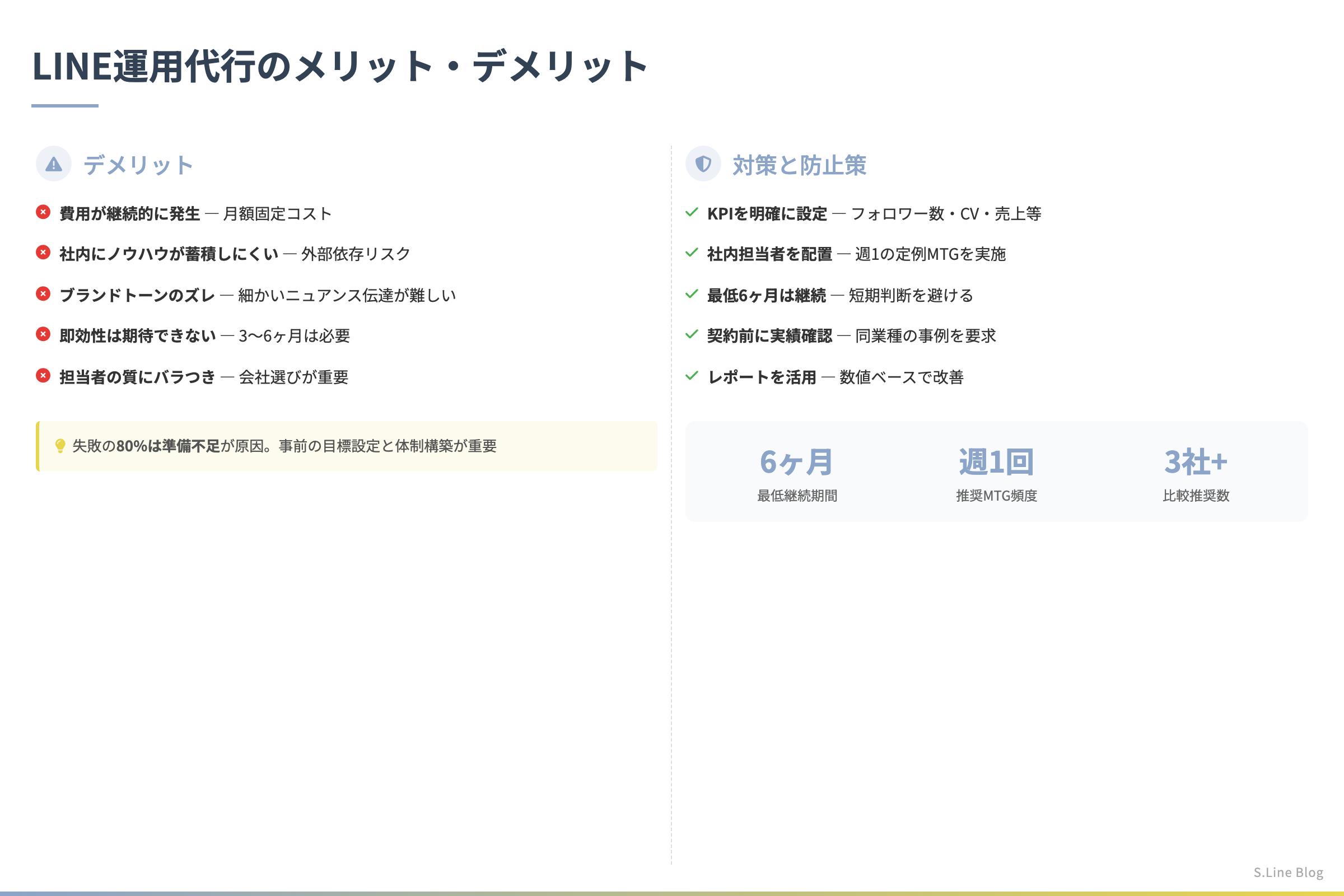The width and height of the screenshot is (1344, 896).
Task: Click the 3社+ statistic value
Action: pyautogui.click(x=1196, y=461)
